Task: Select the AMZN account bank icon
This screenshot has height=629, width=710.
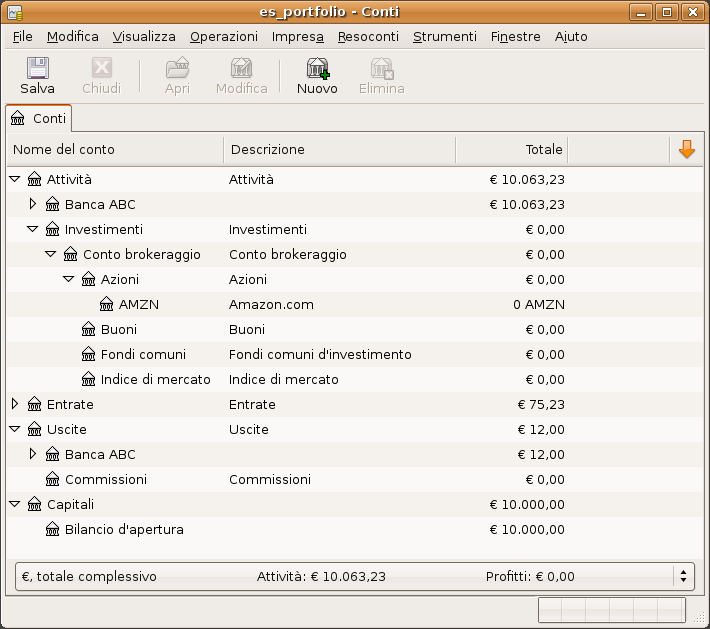Action: point(106,305)
